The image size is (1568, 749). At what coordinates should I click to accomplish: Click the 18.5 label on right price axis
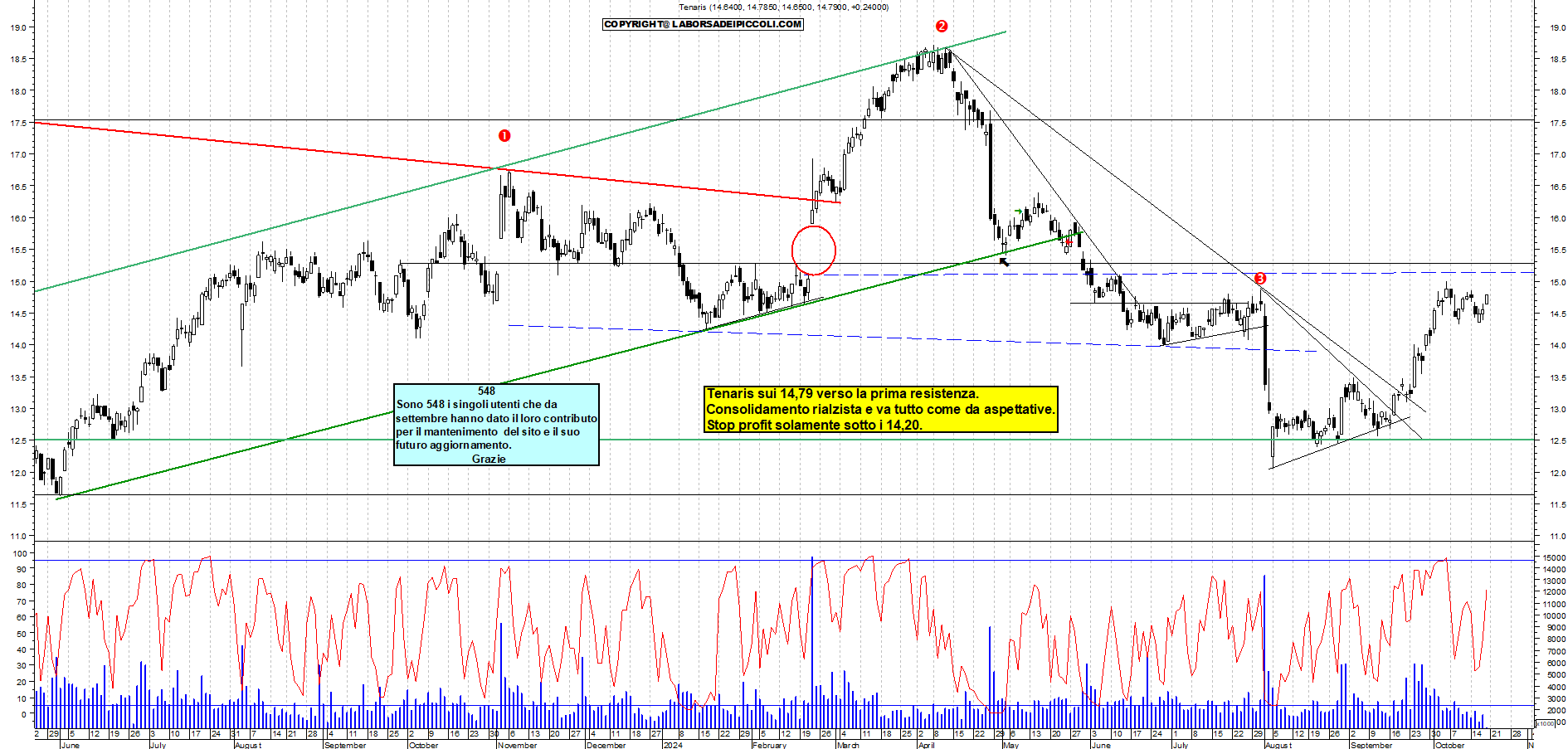coord(1557,60)
